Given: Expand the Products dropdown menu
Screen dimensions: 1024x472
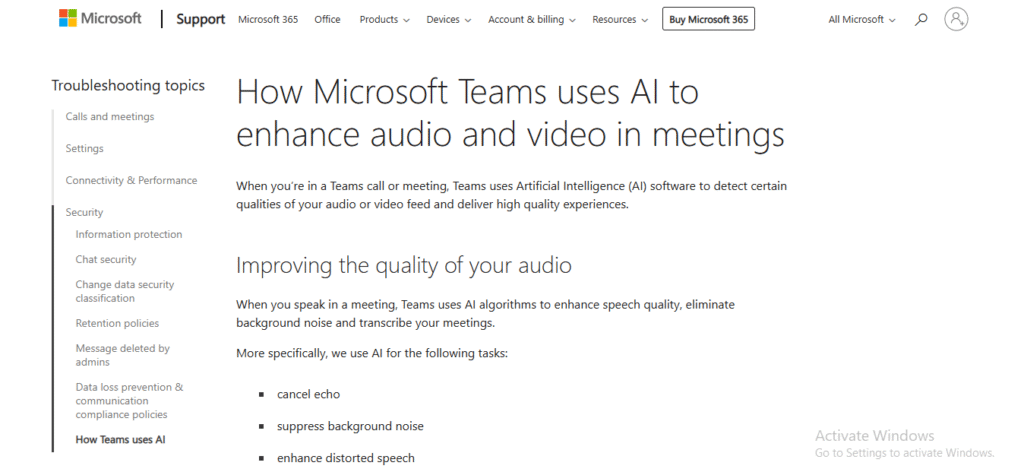Looking at the screenshot, I should pyautogui.click(x=385, y=20).
